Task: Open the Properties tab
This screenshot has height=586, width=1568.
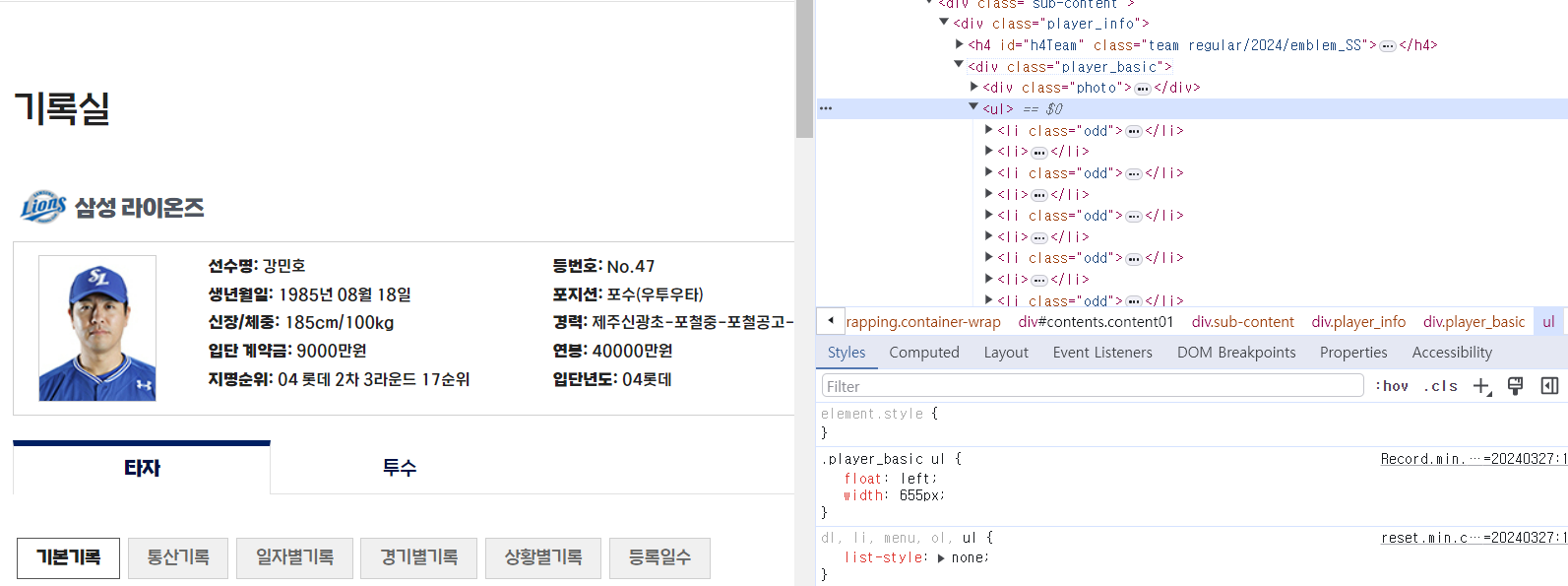Action: (x=1353, y=353)
